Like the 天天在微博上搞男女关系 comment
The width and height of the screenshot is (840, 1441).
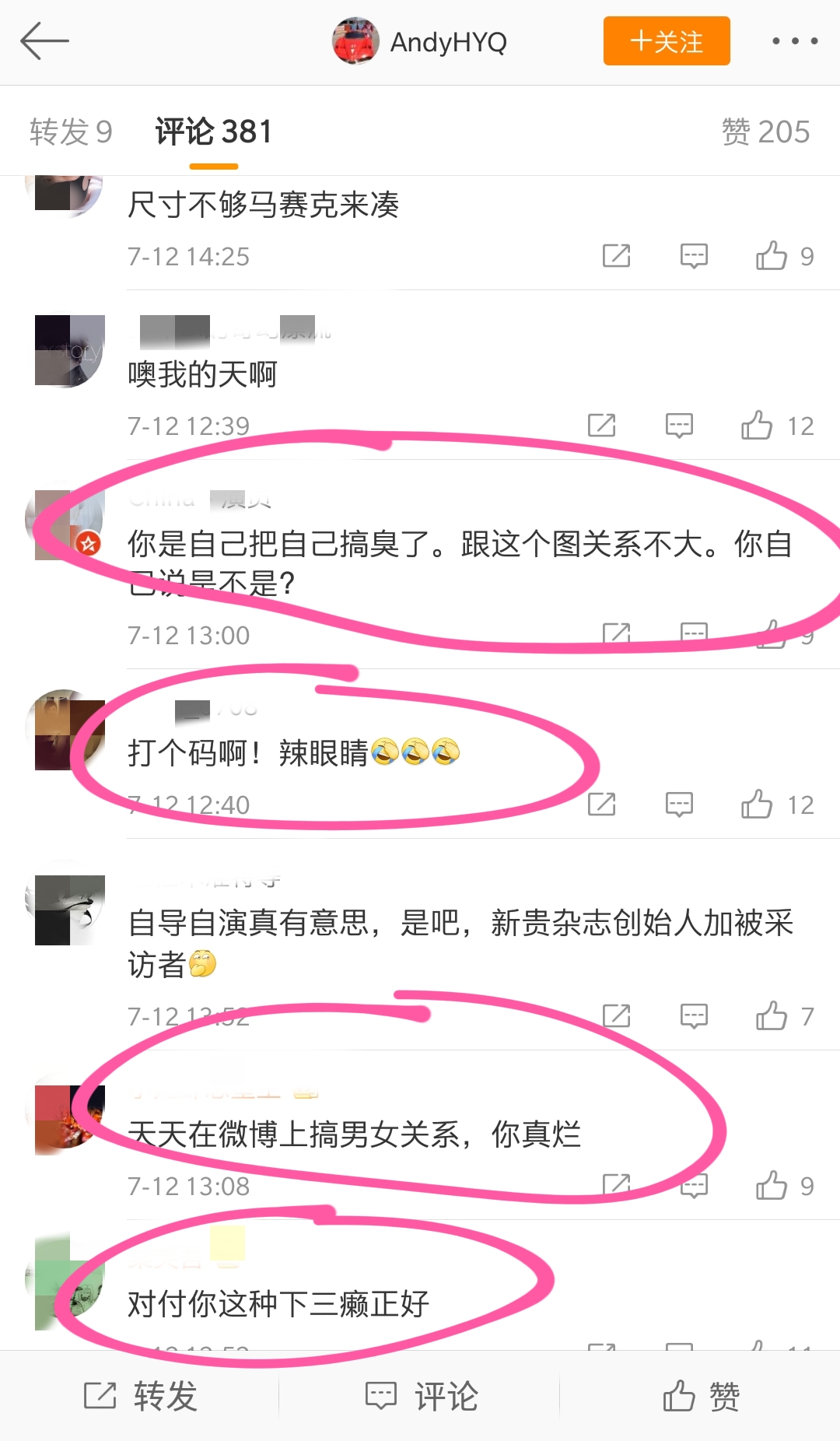point(784,1186)
